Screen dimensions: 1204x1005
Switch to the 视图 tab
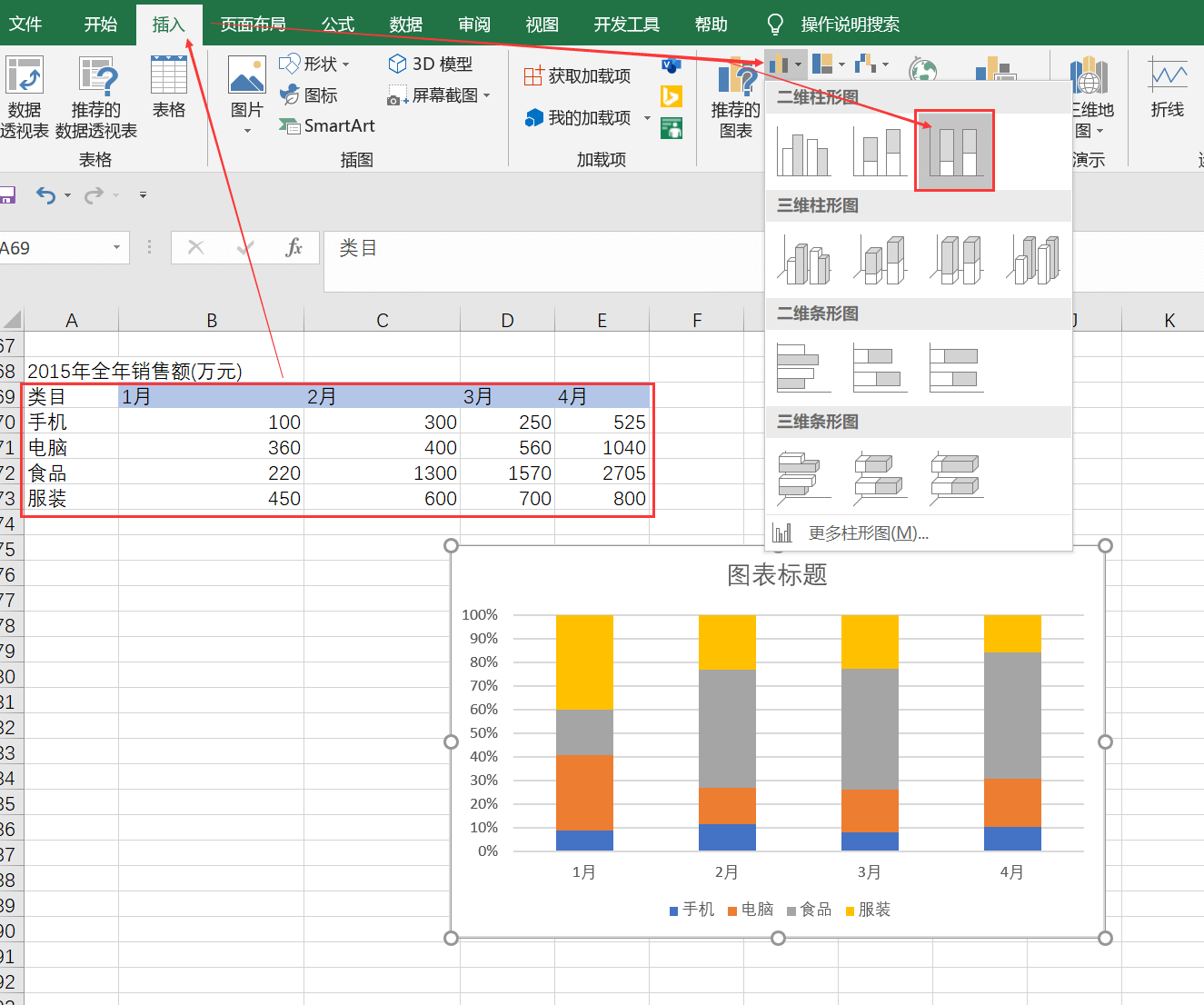(542, 25)
